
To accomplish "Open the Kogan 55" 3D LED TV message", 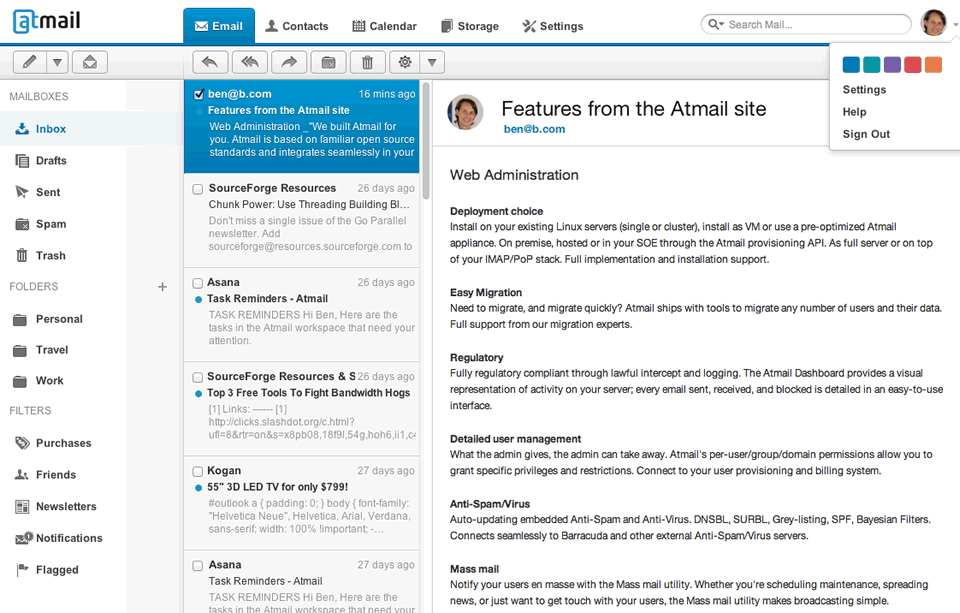I will click(301, 503).
